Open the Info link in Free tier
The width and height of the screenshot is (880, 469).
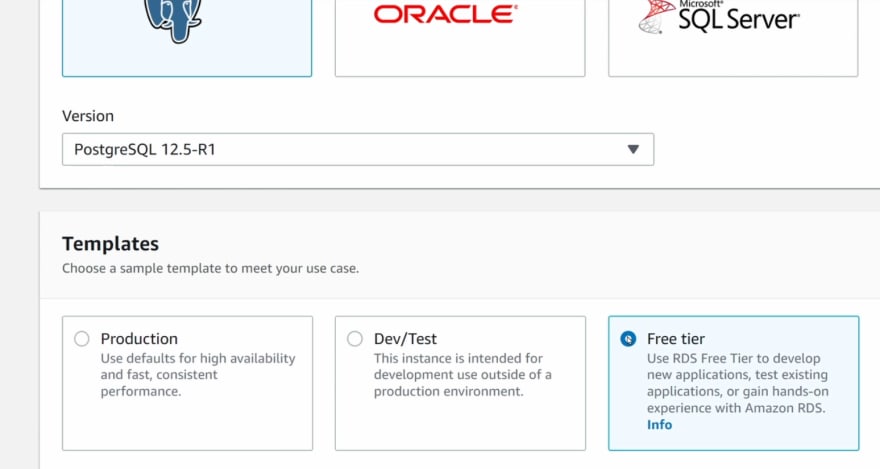coord(659,425)
